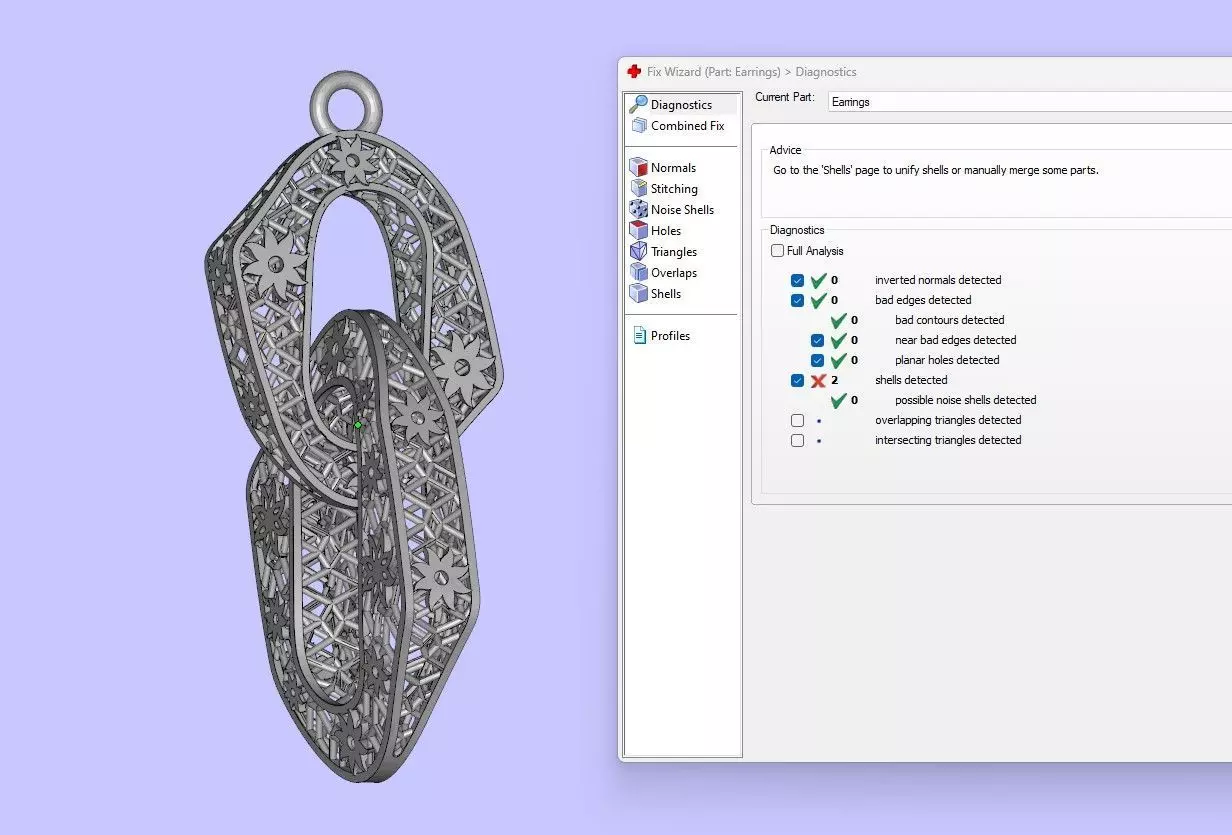Switch to the Normals page
The height and width of the screenshot is (835, 1232).
[x=673, y=168]
